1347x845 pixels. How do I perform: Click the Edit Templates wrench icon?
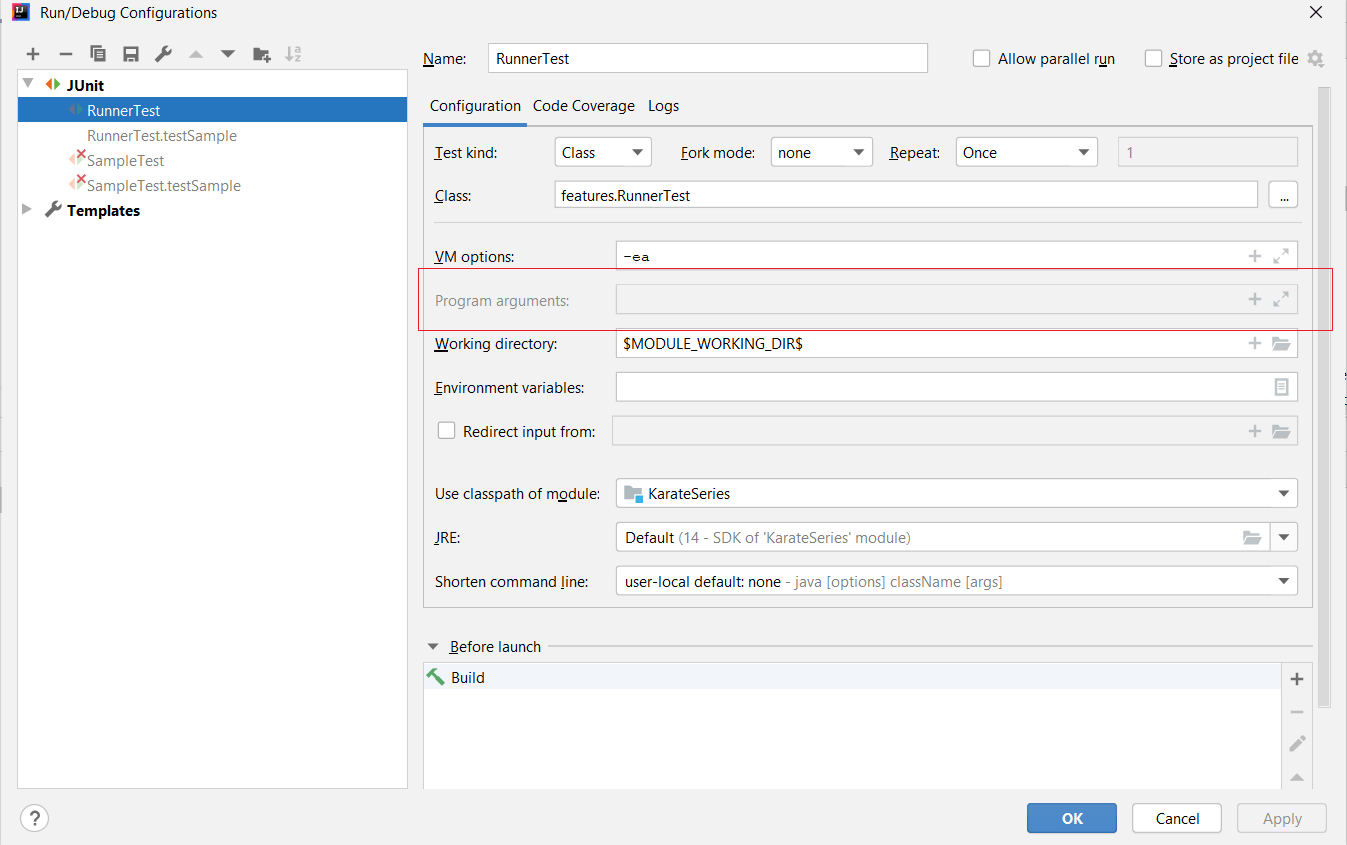163,54
